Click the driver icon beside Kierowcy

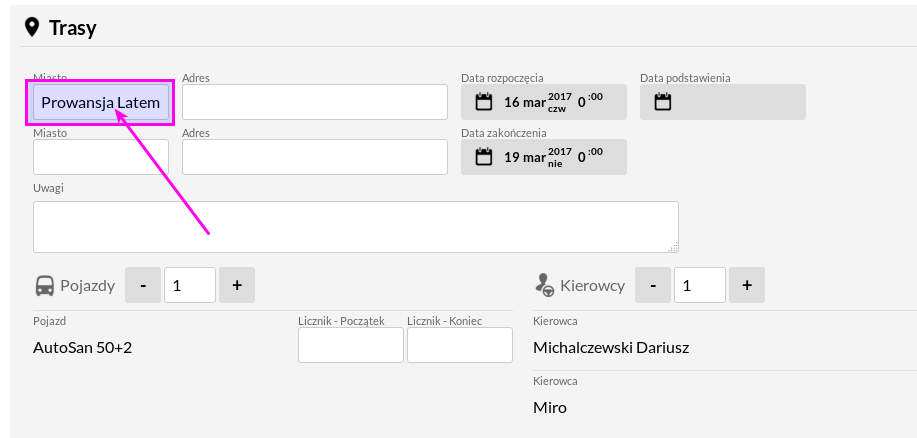544,285
